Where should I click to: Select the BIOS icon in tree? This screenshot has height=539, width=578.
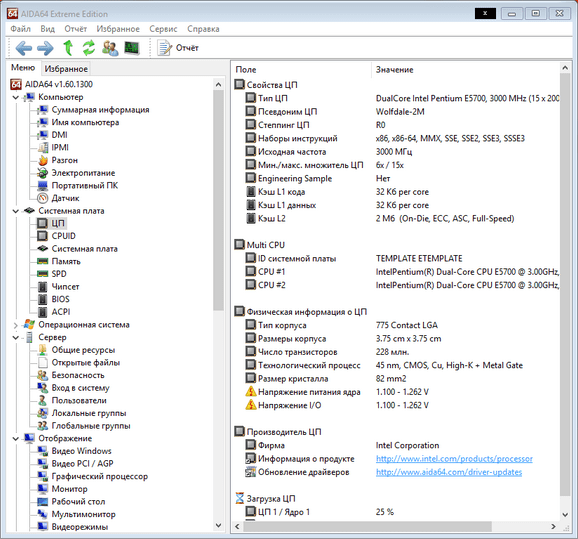point(43,299)
